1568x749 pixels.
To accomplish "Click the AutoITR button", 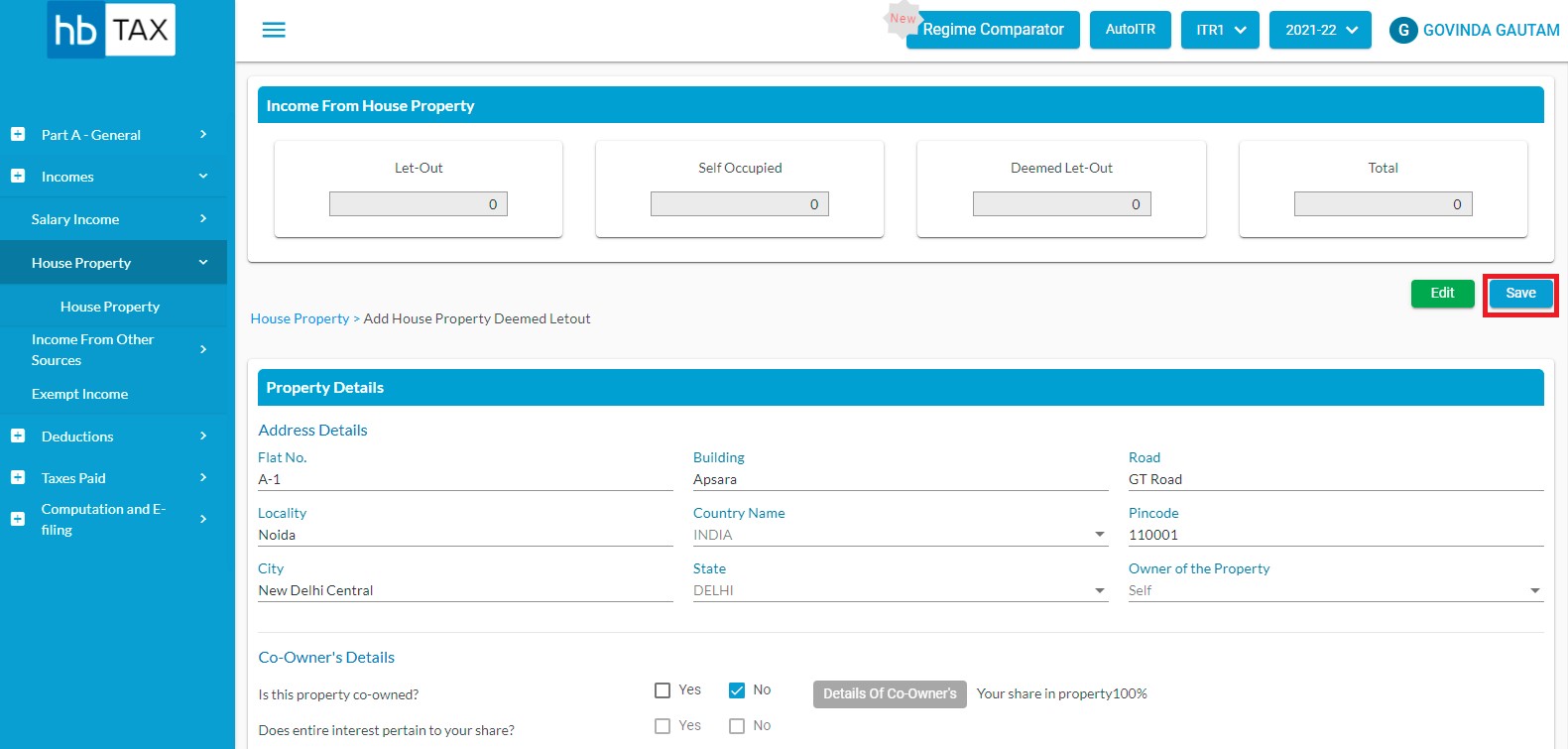I will click(x=1131, y=30).
